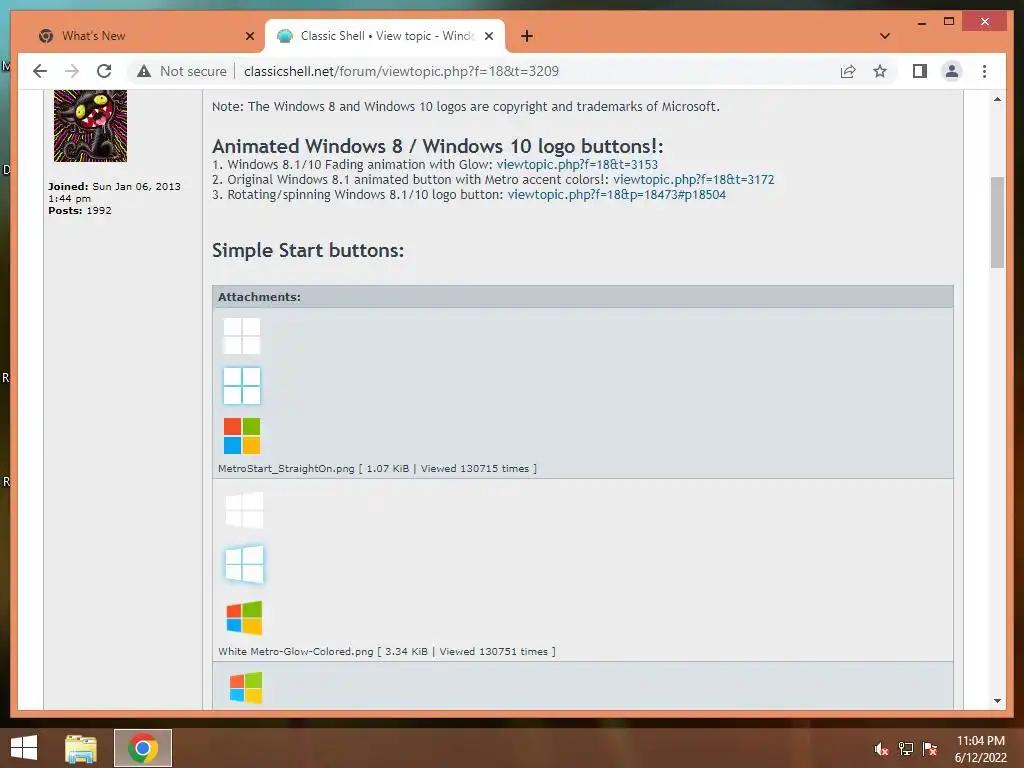Open the browser side panel
Screen dimensions: 1024x768
point(920,71)
